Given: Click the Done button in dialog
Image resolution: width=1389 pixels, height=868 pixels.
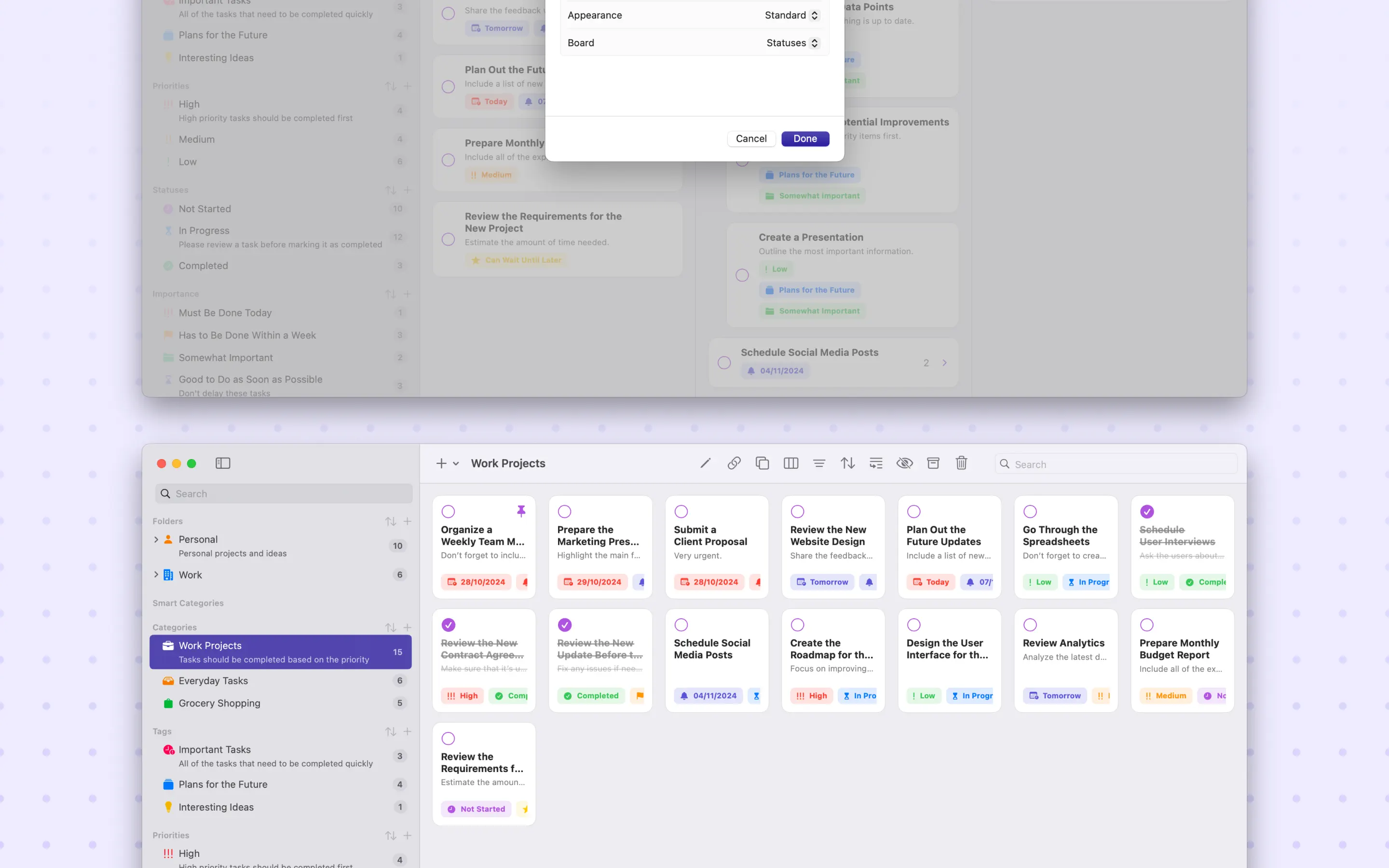Looking at the screenshot, I should click(804, 139).
